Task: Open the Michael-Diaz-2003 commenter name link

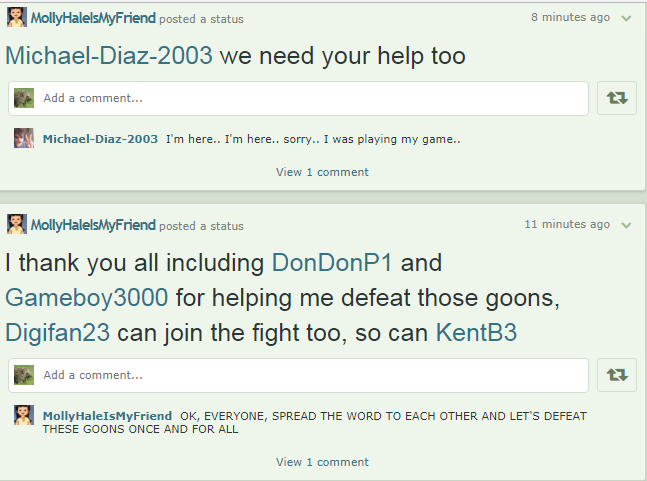Action: (100, 139)
